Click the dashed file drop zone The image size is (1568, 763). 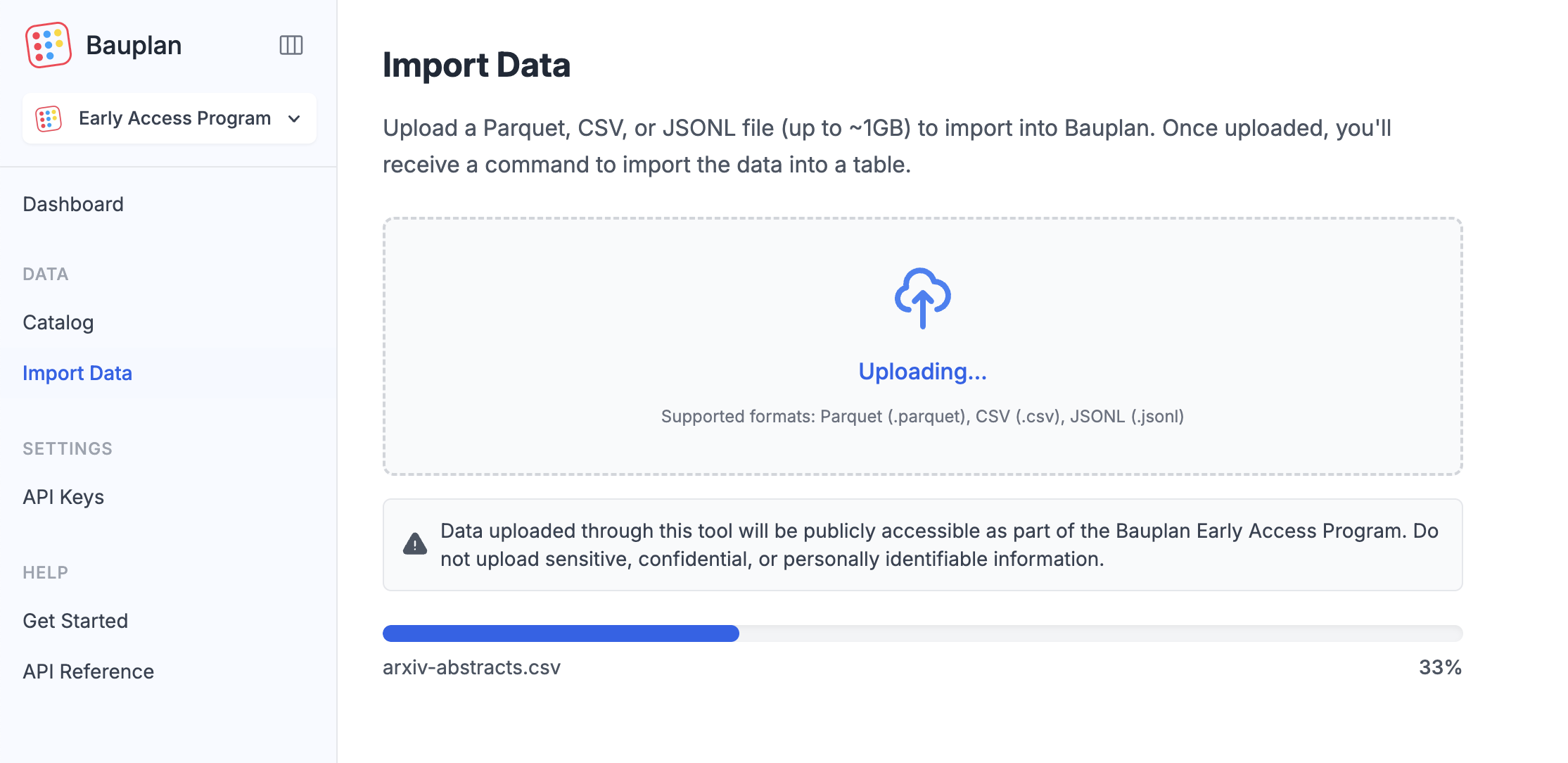coord(922,346)
